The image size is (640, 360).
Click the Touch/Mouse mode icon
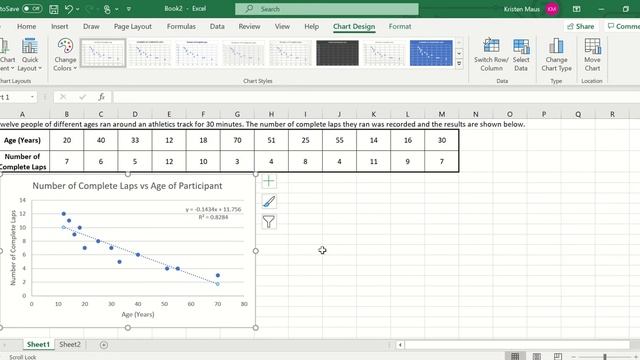(107, 9)
